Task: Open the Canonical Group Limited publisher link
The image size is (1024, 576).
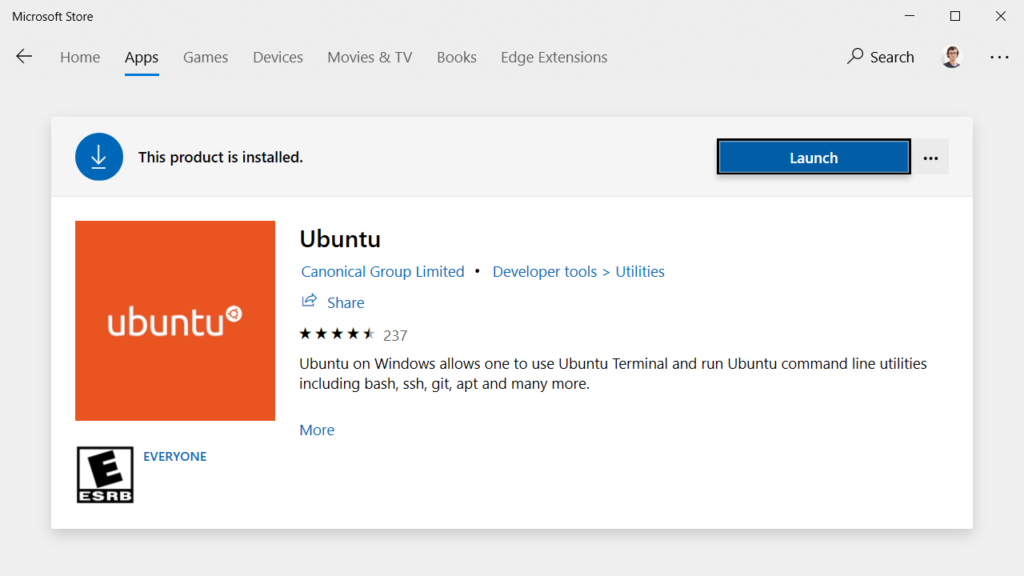Action: tap(383, 272)
